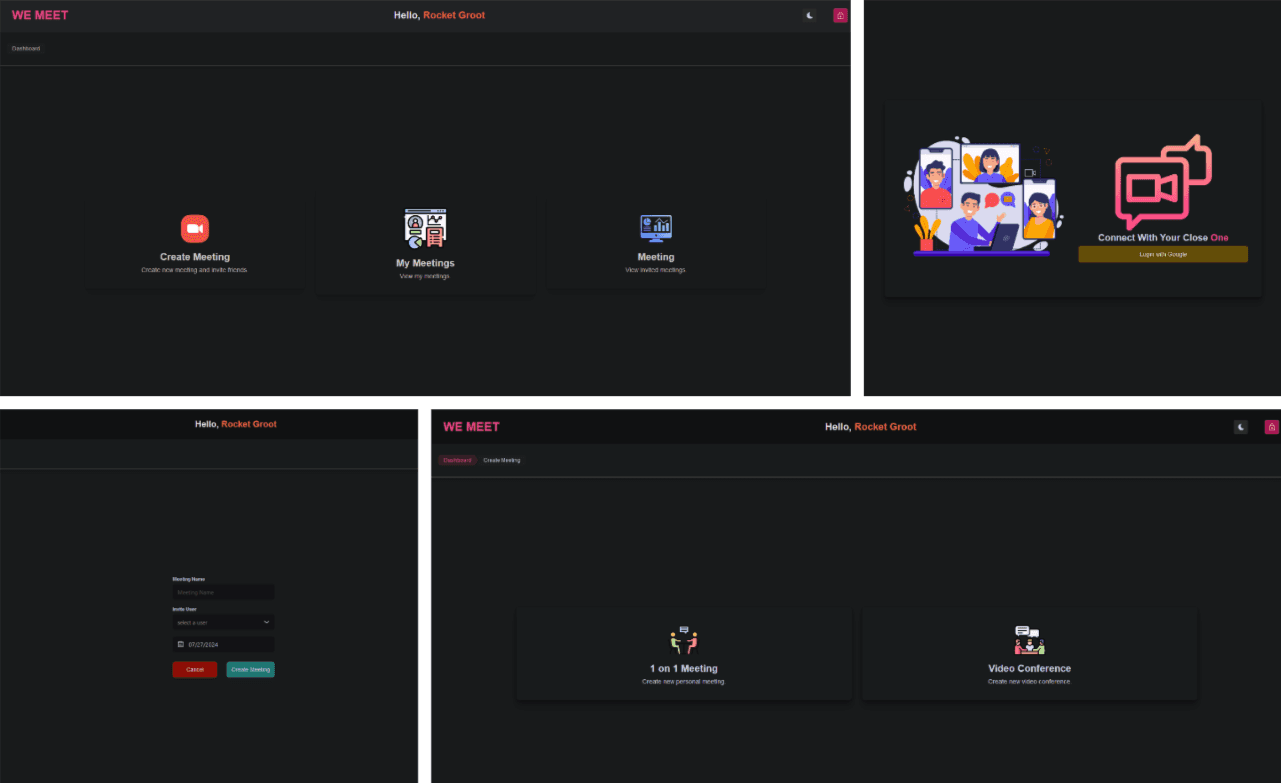This screenshot has height=783, width=1281.
Task: Select the 1 on 1 Meeting card title
Action: tap(684, 668)
